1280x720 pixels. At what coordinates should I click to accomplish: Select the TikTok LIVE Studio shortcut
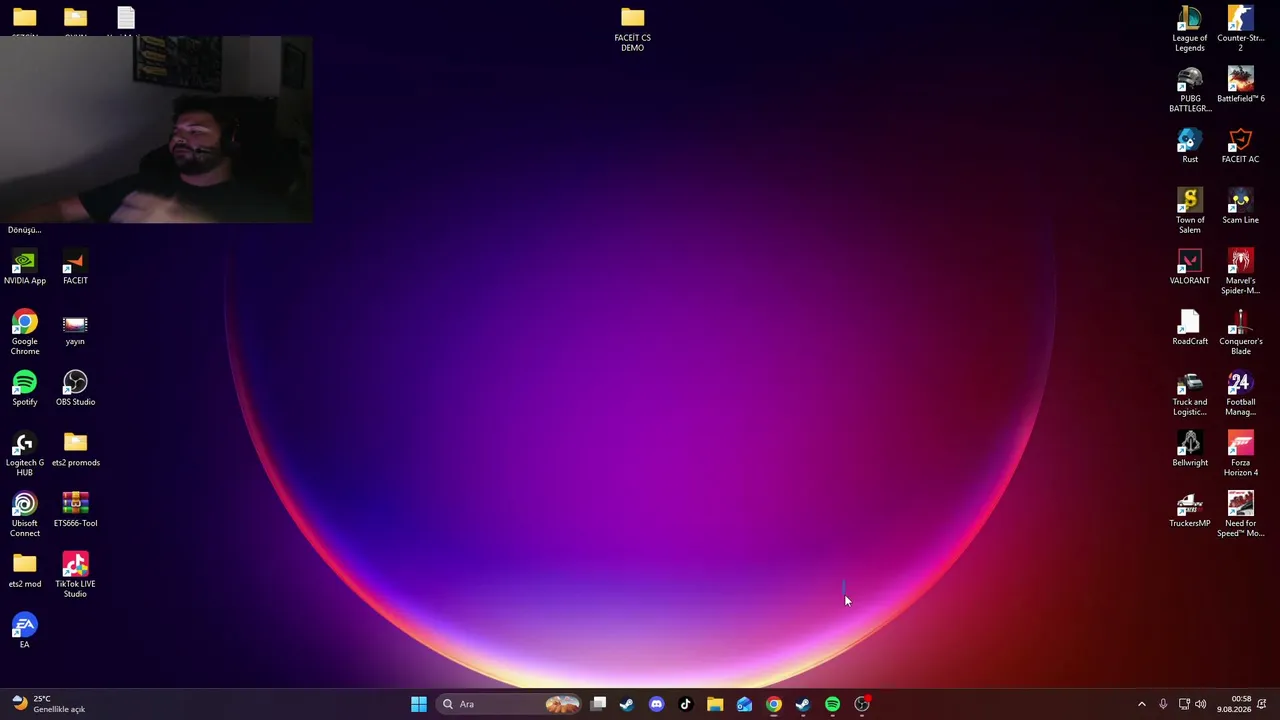[x=75, y=576]
